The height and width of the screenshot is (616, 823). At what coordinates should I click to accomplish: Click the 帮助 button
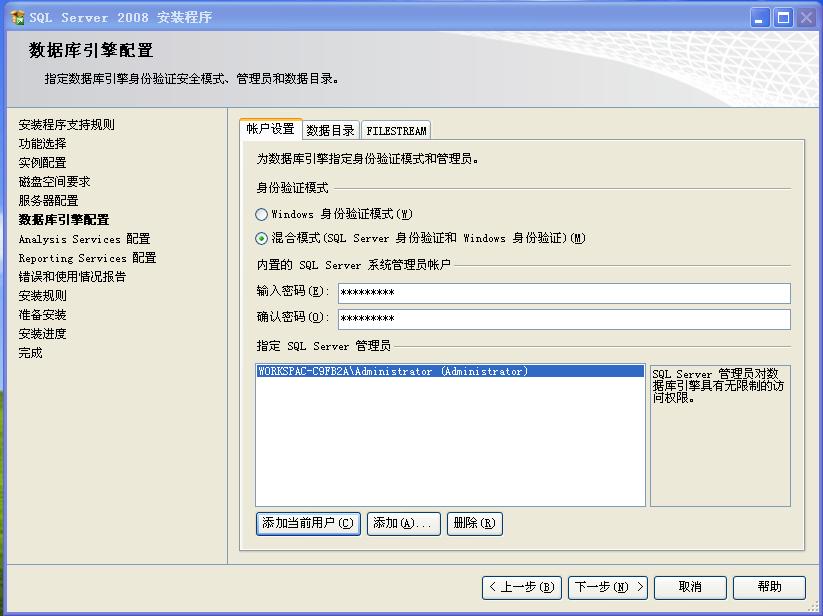tap(768, 587)
